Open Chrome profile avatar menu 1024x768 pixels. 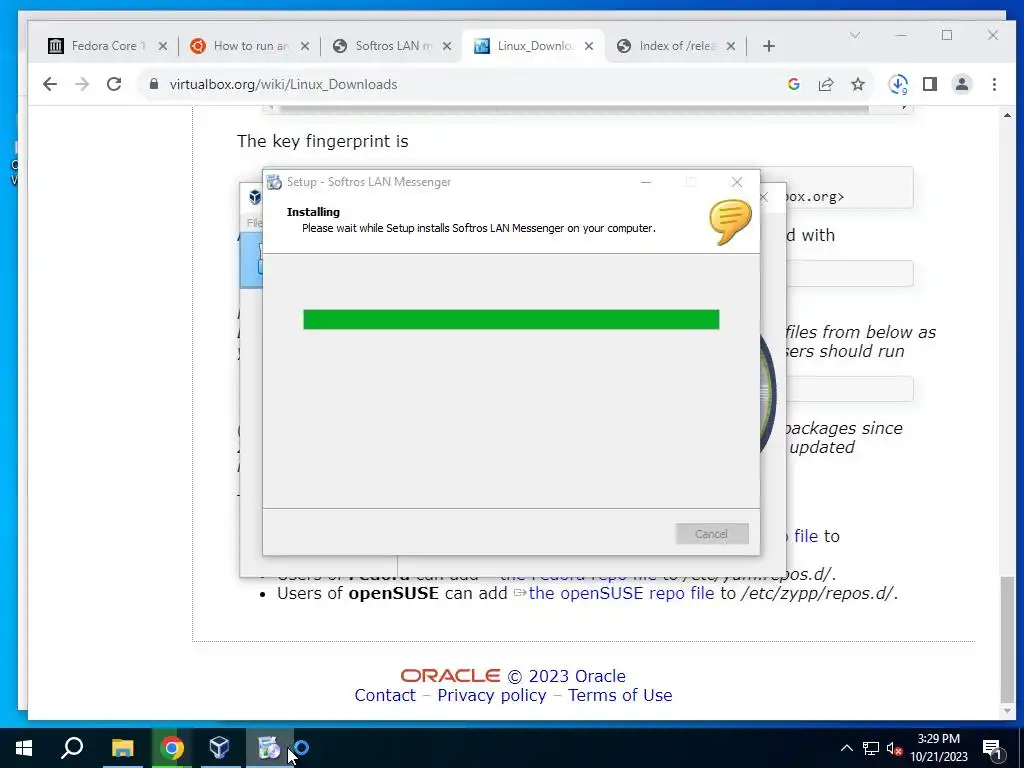(962, 84)
